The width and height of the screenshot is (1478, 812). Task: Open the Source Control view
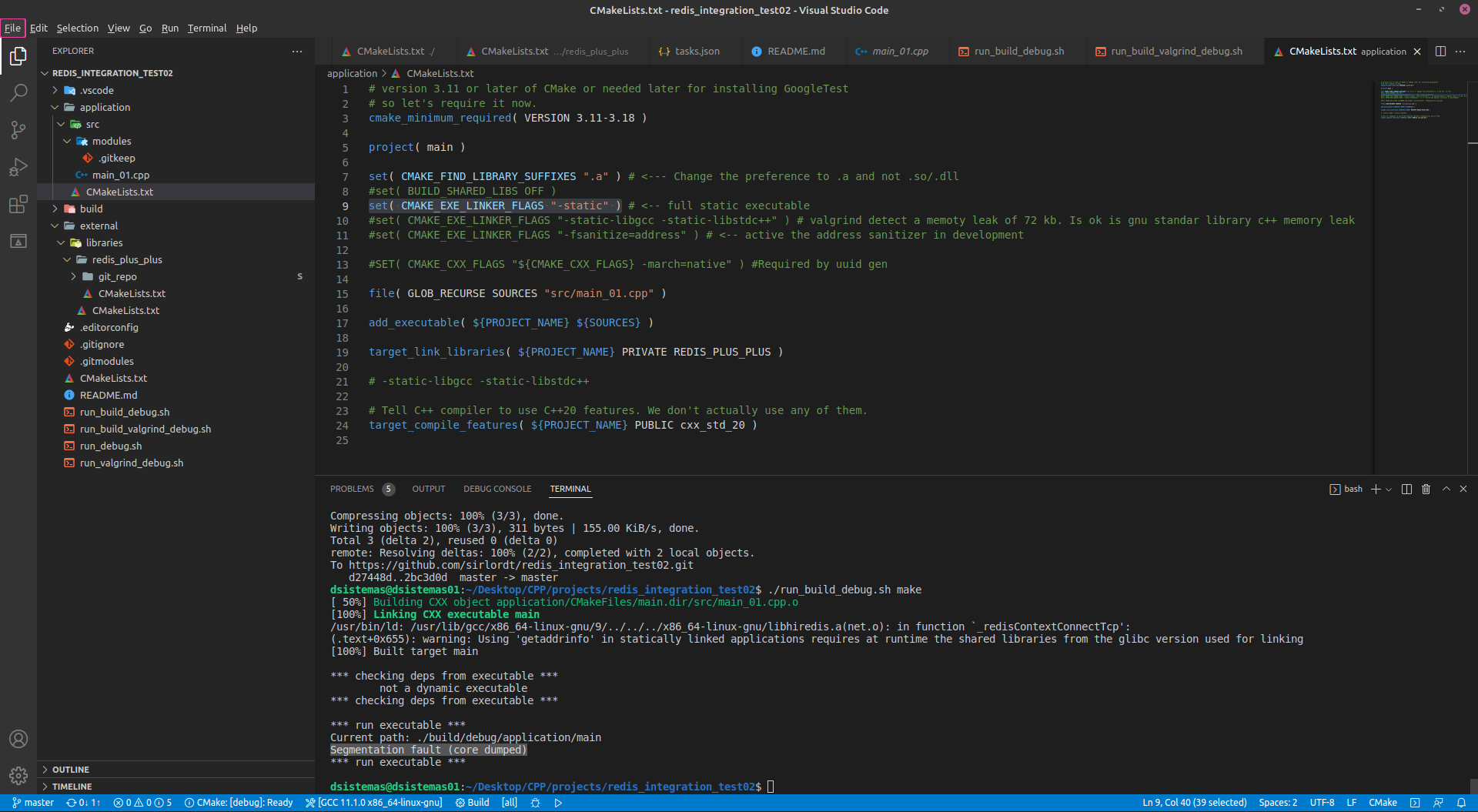pyautogui.click(x=18, y=129)
